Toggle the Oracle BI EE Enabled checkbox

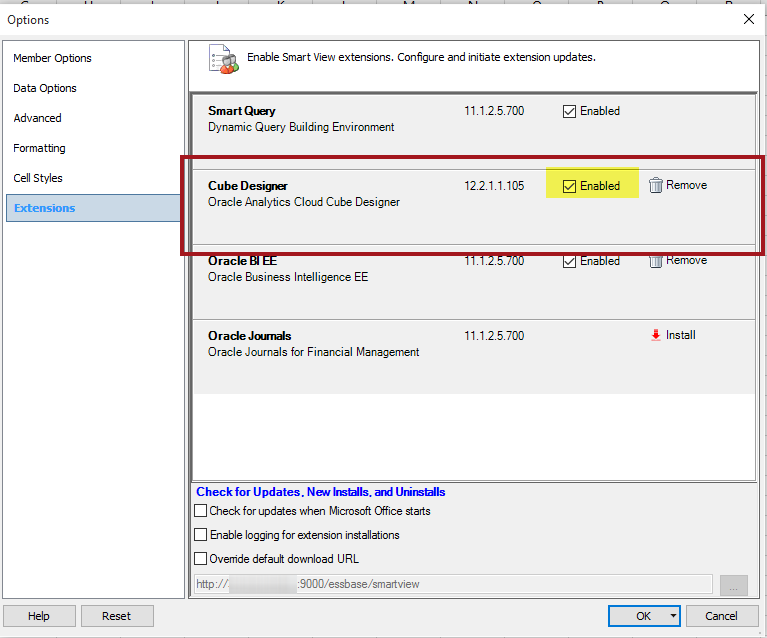coord(569,261)
